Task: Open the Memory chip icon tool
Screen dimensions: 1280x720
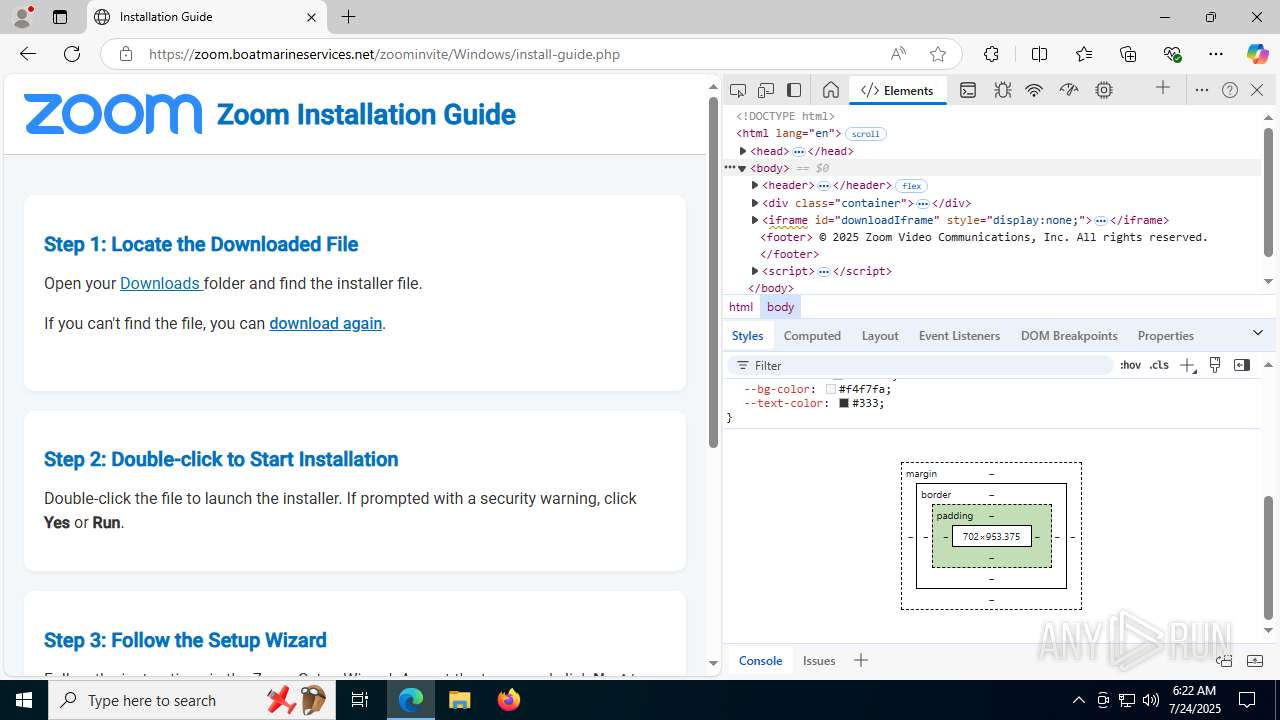Action: click(x=1104, y=90)
